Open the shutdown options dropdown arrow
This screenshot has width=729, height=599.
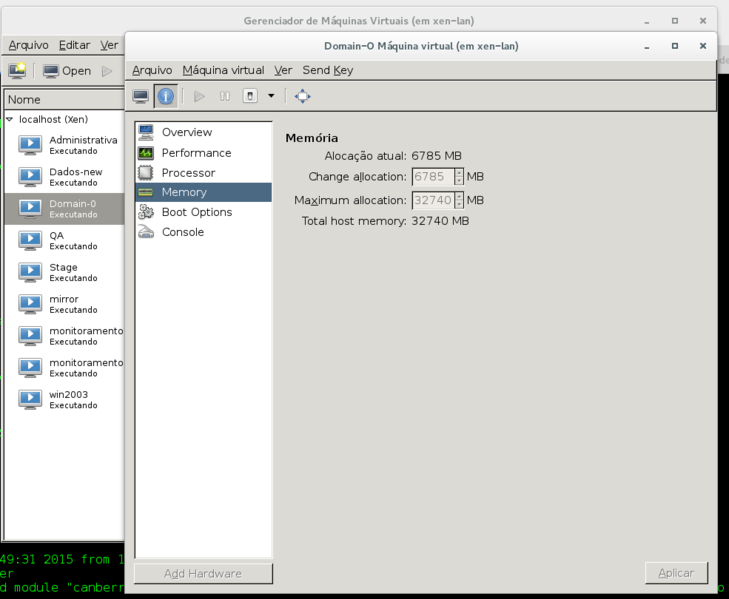coord(271,96)
